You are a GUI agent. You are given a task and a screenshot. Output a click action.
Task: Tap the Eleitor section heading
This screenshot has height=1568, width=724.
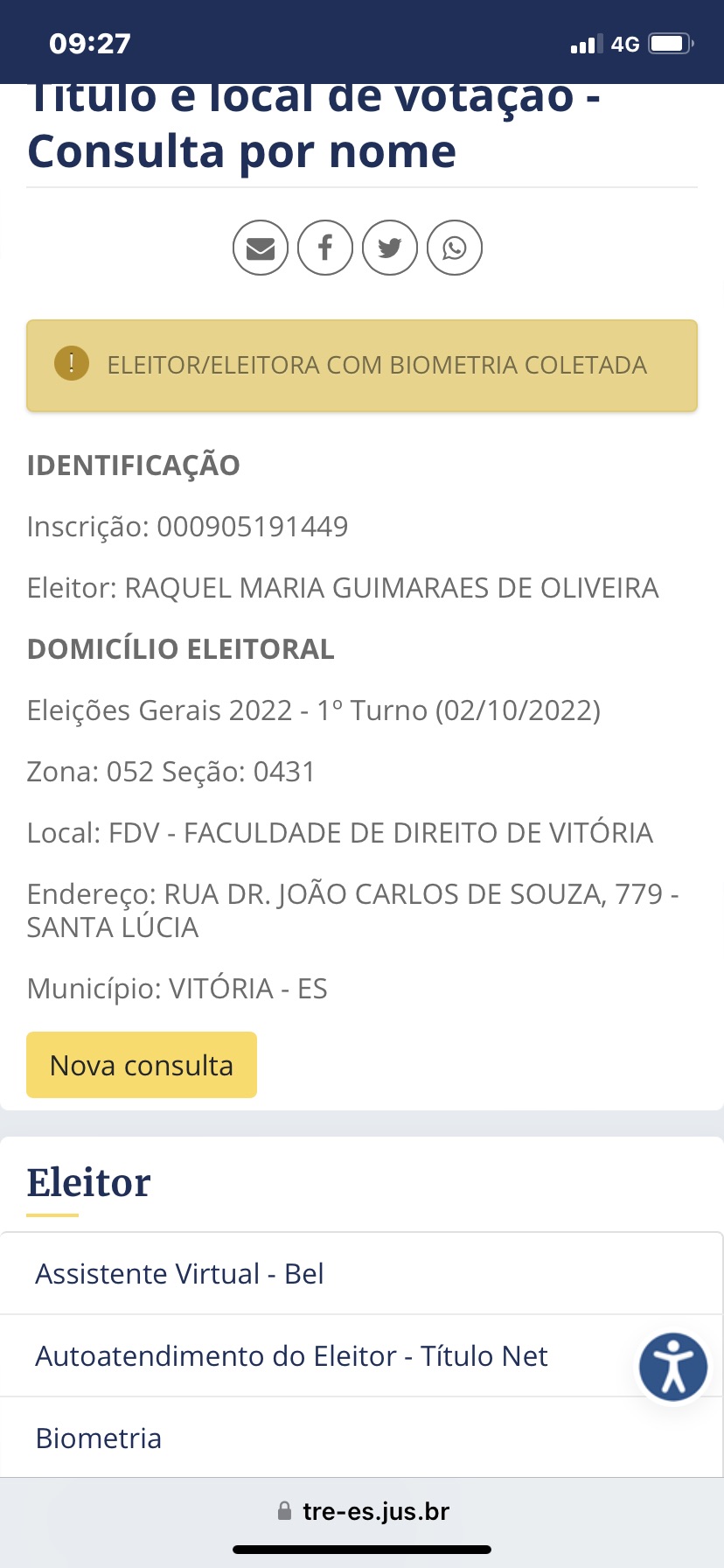tap(89, 1183)
